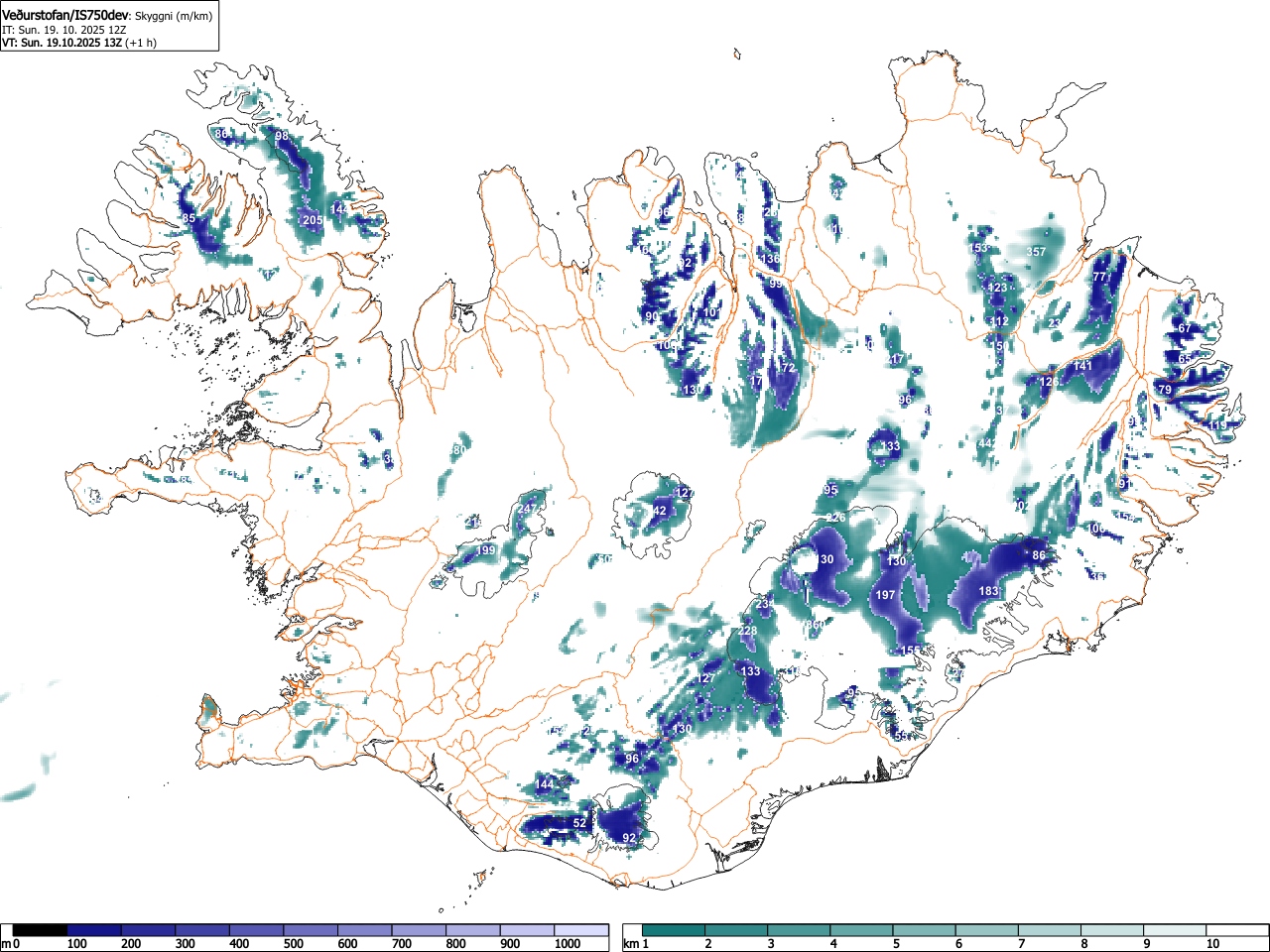The height and width of the screenshot is (952, 1270).
Task: Click the '123' map value label
Action: [998, 289]
